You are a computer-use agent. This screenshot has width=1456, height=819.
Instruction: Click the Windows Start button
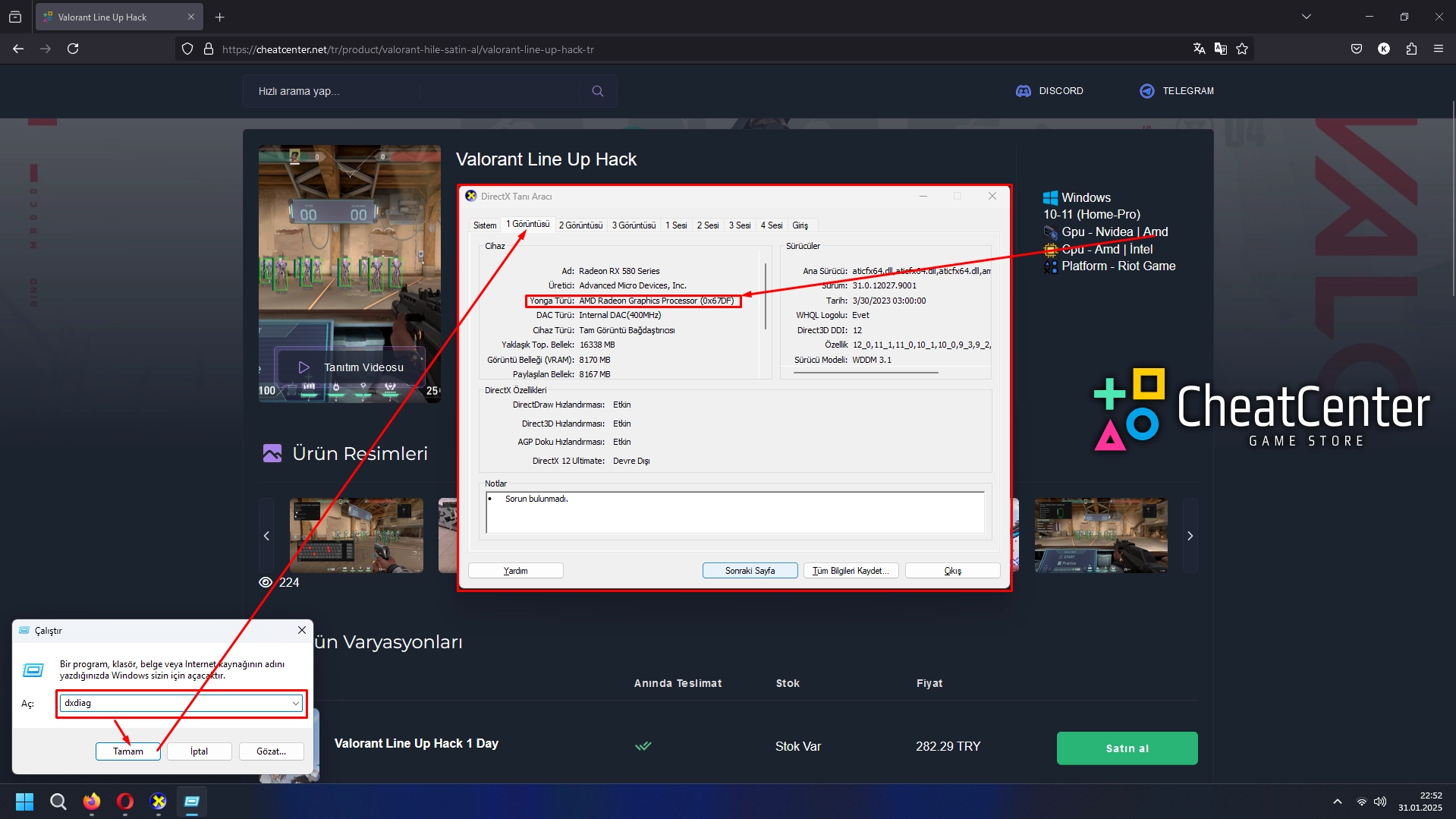24,802
